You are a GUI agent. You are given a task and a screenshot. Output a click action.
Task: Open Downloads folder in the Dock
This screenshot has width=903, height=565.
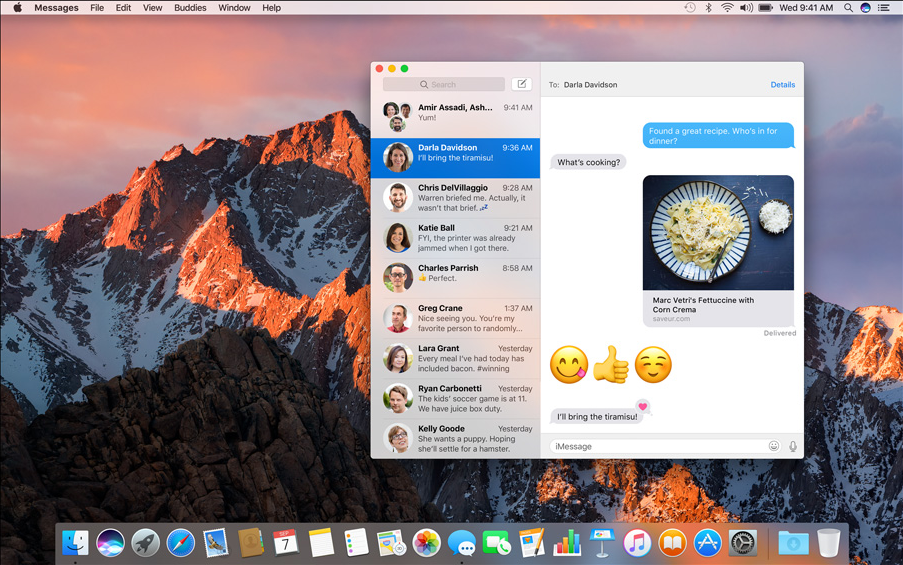pos(793,542)
